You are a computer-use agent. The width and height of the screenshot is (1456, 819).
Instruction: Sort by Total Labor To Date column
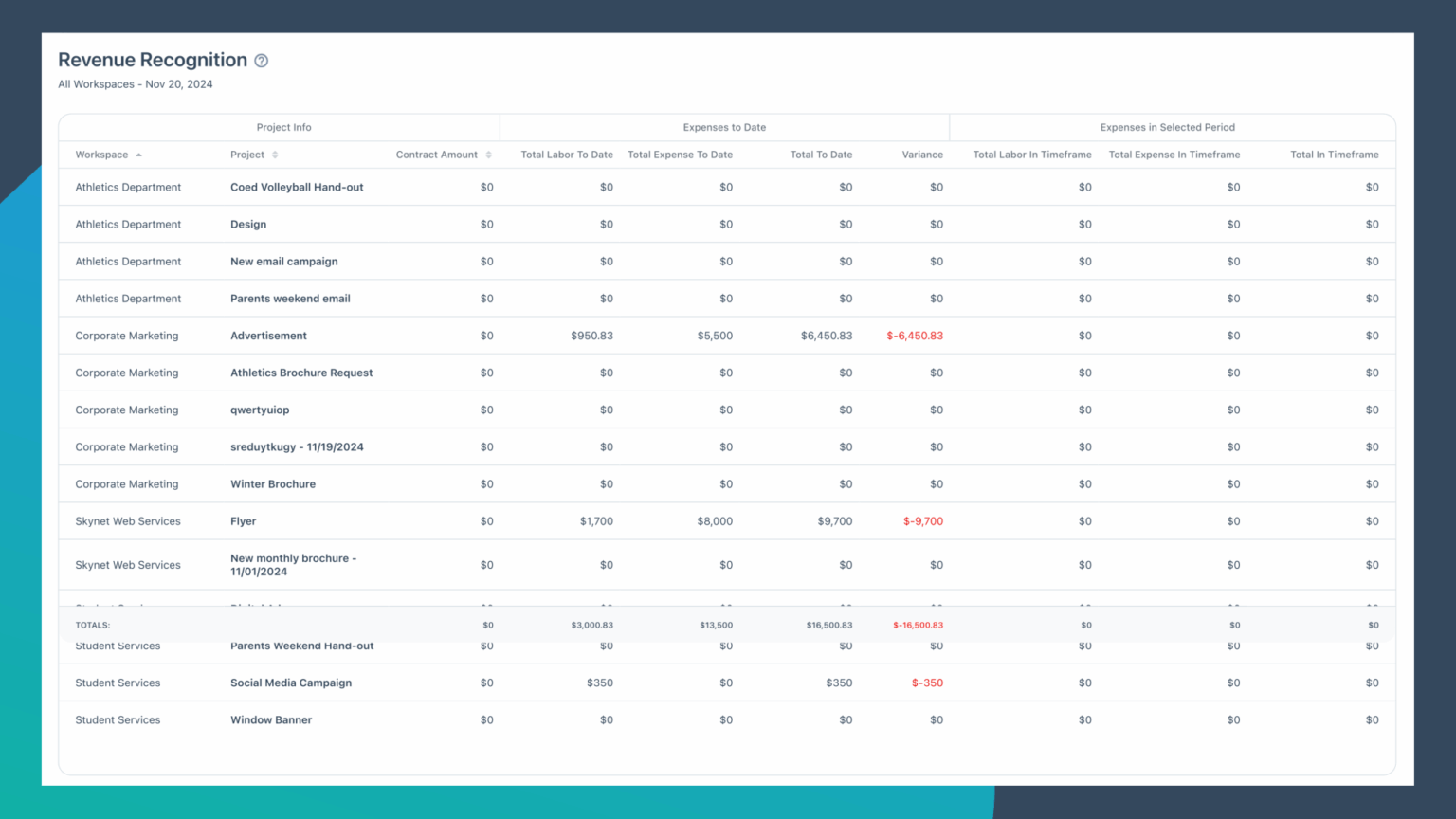click(x=566, y=154)
